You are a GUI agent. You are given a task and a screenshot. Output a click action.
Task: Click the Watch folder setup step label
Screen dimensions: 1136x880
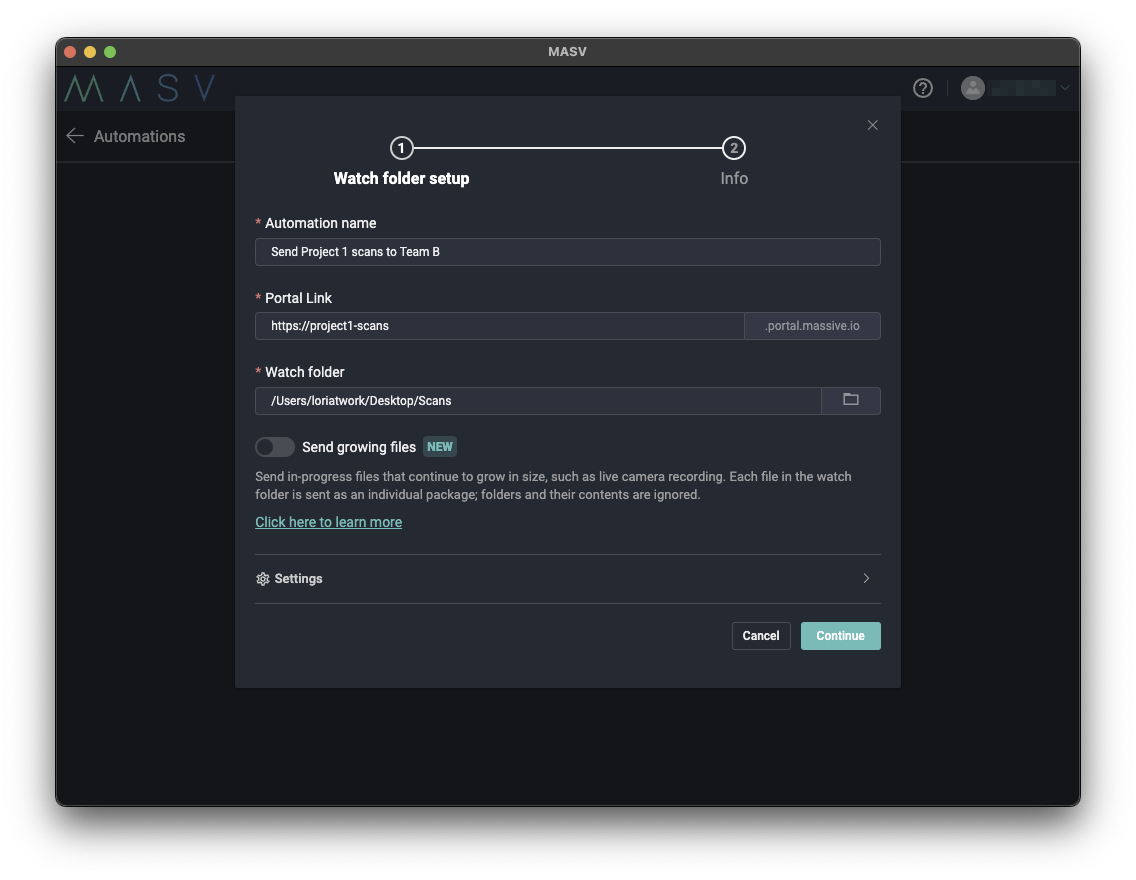[x=401, y=178]
